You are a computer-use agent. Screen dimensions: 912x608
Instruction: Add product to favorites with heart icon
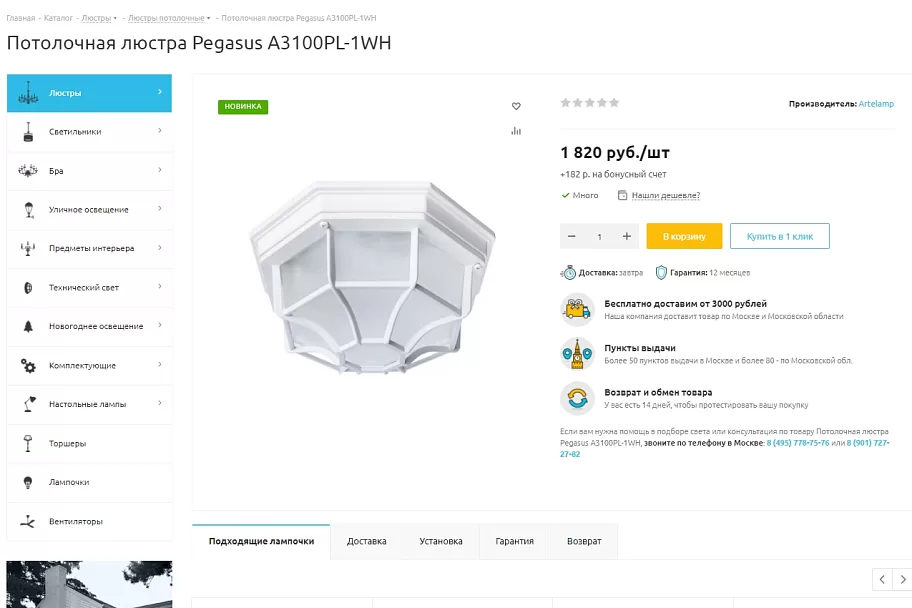pyautogui.click(x=516, y=106)
